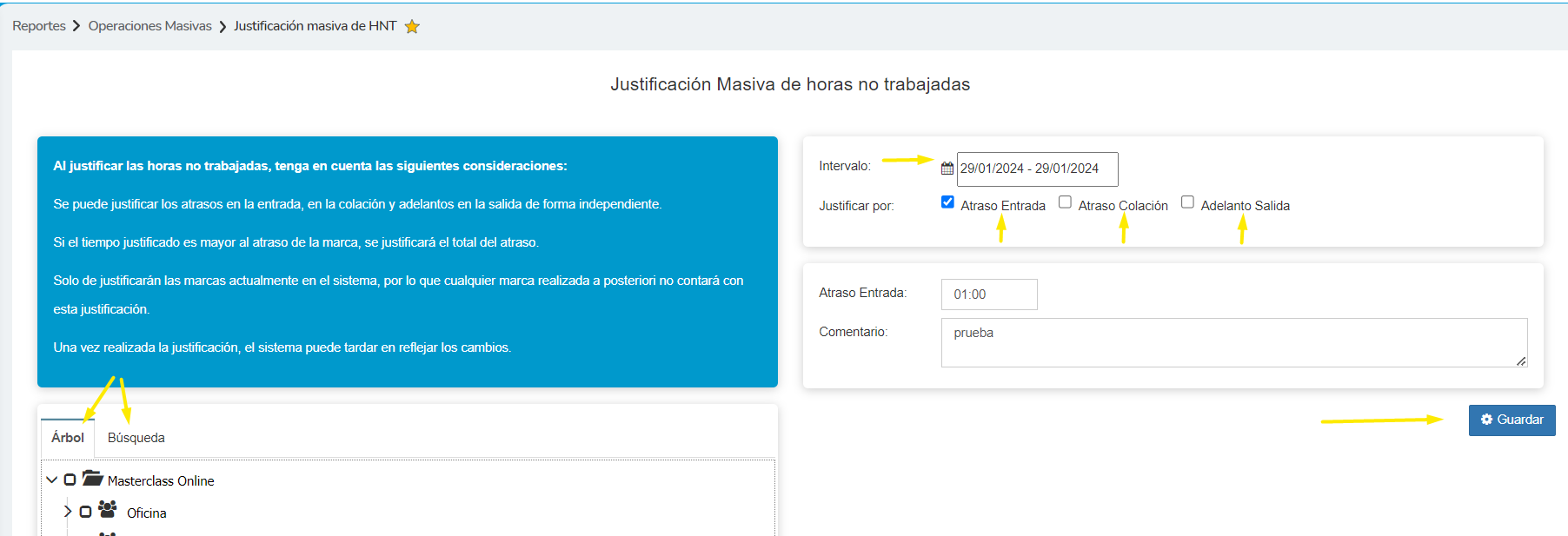Screen dimensions: 1568x536
Task: Click the folder icon for Masterclass Online
Action: tap(92, 479)
